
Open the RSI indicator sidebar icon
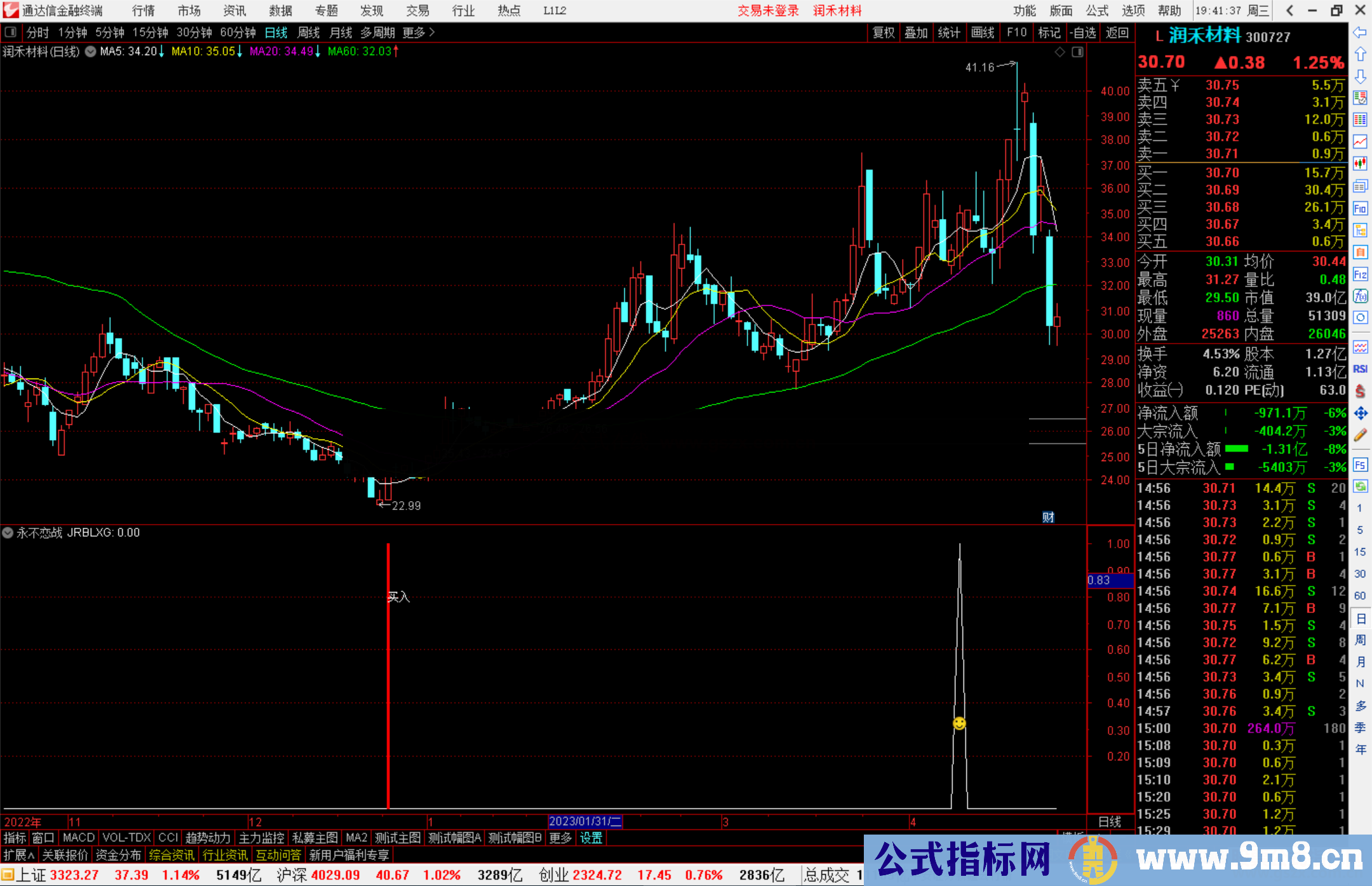pyautogui.click(x=1360, y=369)
